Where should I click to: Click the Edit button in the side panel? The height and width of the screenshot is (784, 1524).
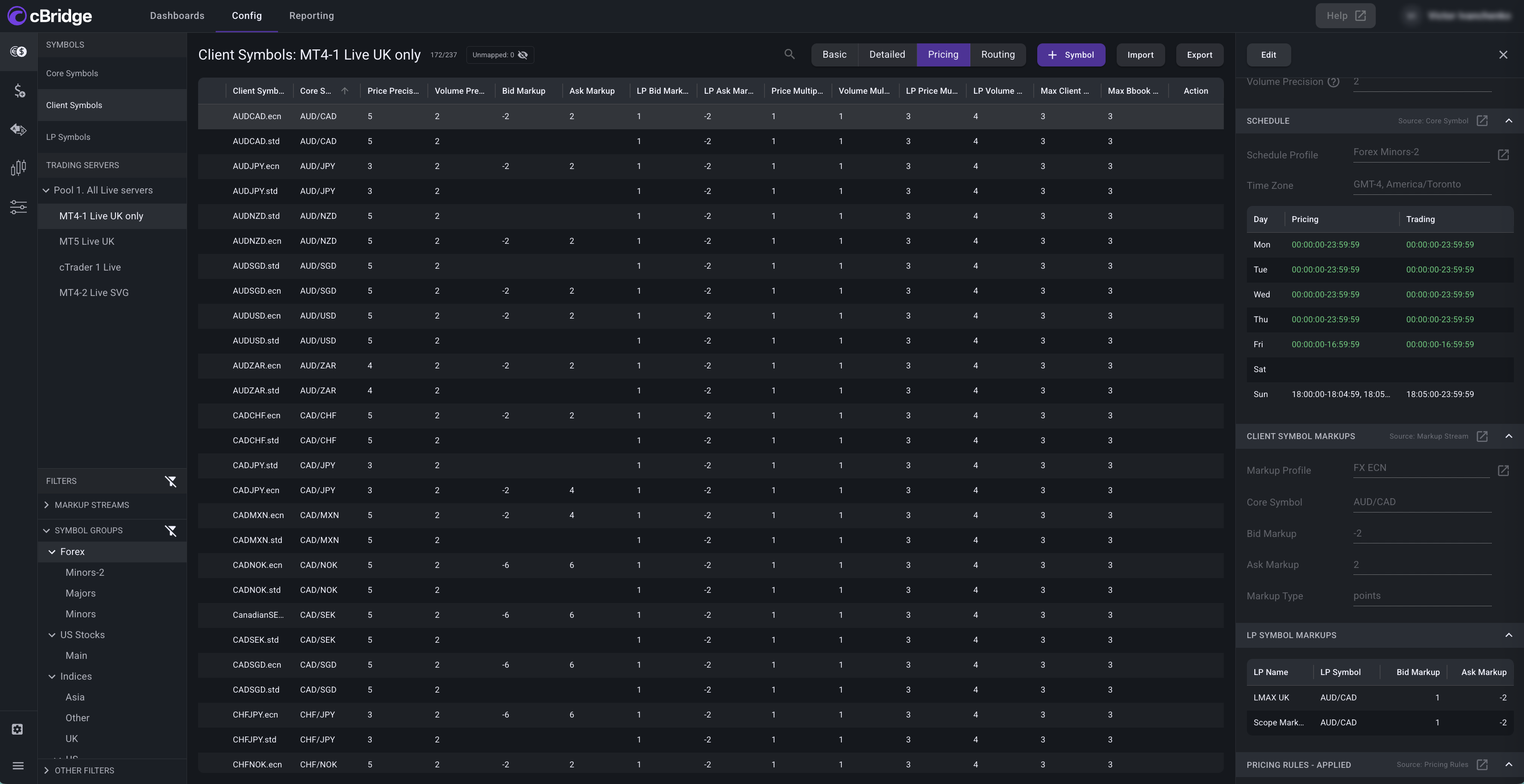tap(1269, 55)
